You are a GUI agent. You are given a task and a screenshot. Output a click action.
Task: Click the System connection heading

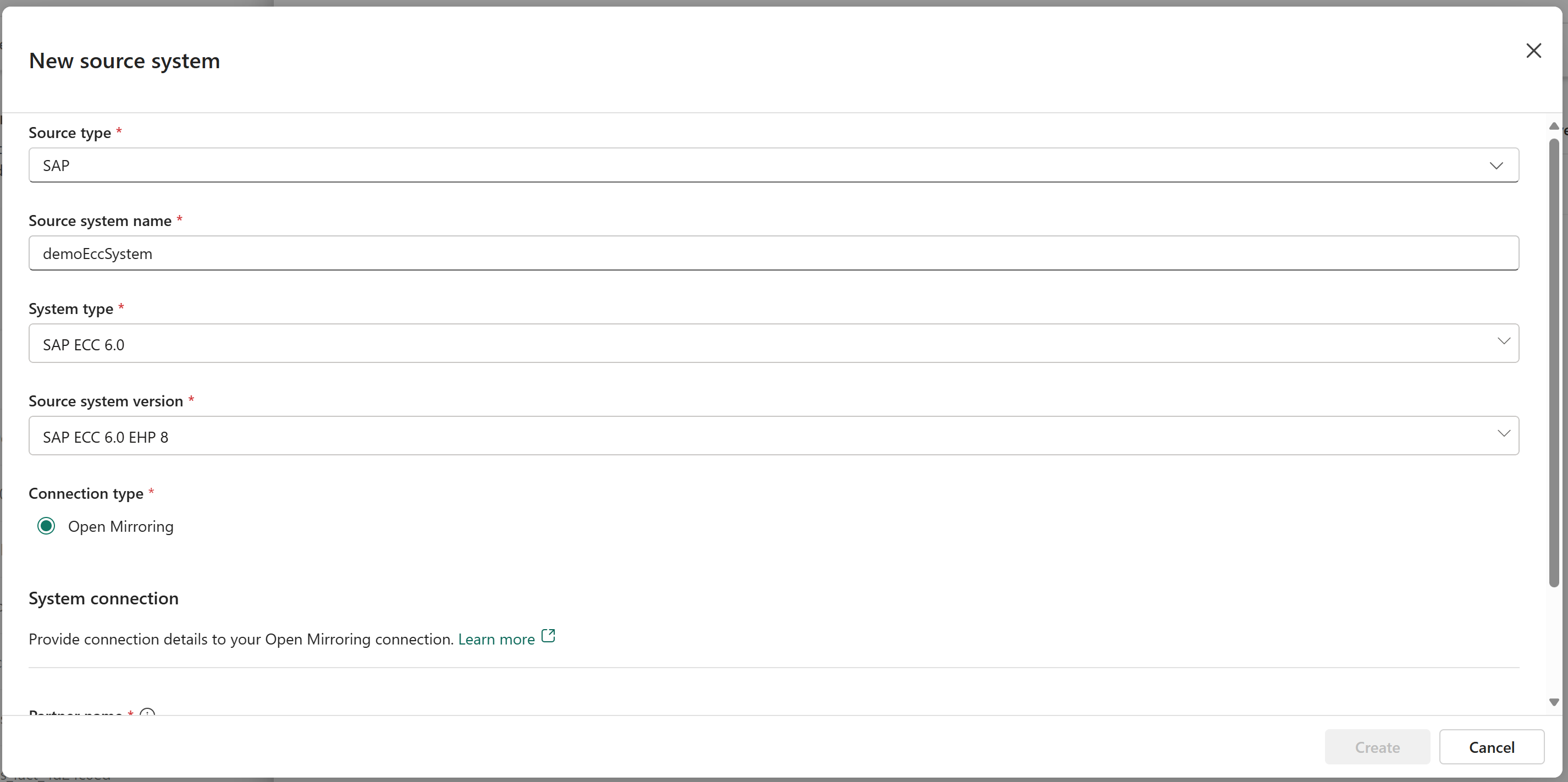[x=103, y=599]
